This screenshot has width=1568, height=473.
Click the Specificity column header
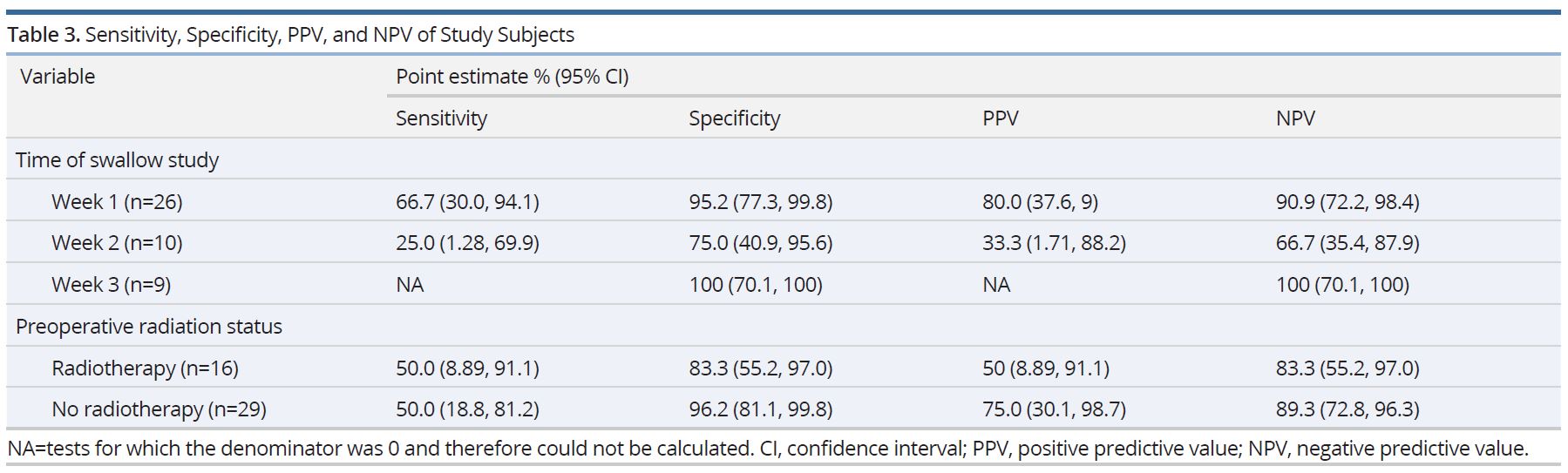[x=734, y=118]
